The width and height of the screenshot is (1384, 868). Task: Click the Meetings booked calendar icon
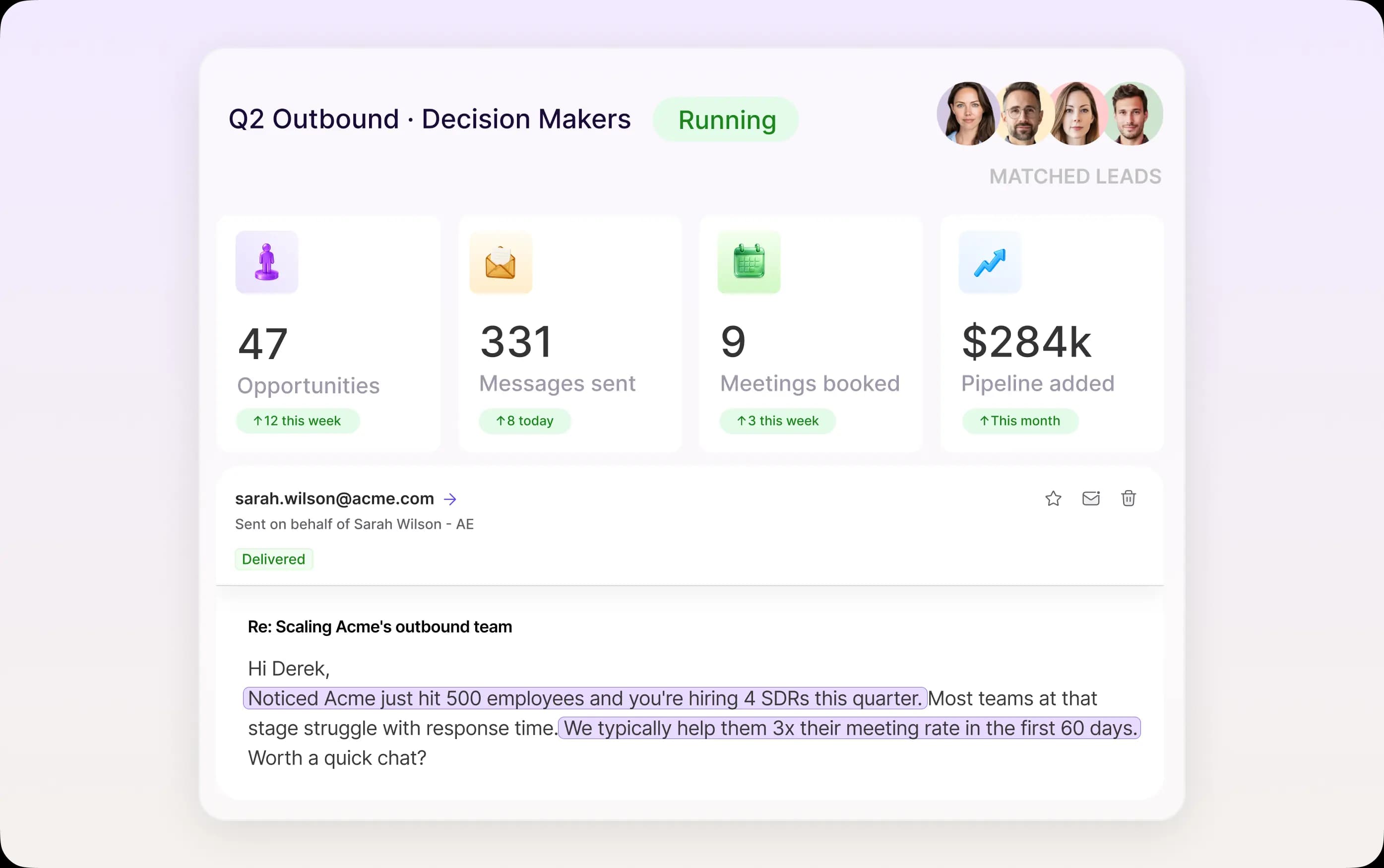click(749, 262)
